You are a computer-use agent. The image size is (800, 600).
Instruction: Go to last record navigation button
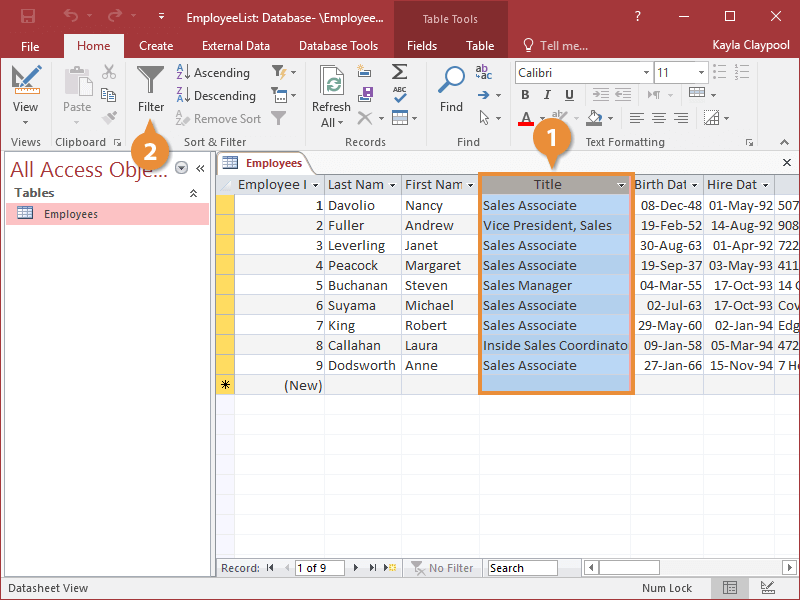point(373,568)
